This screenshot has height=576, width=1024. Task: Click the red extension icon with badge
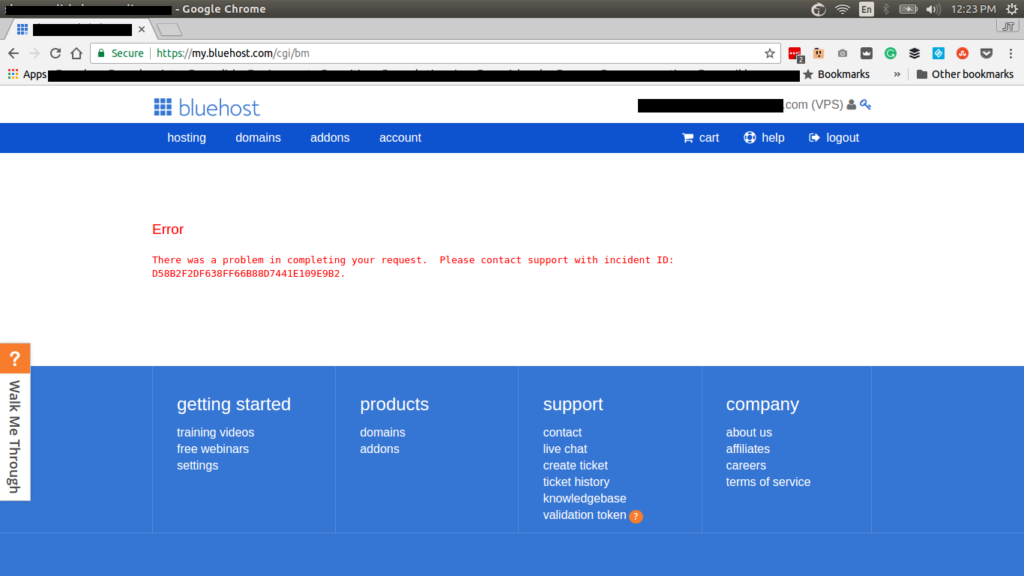pos(795,54)
